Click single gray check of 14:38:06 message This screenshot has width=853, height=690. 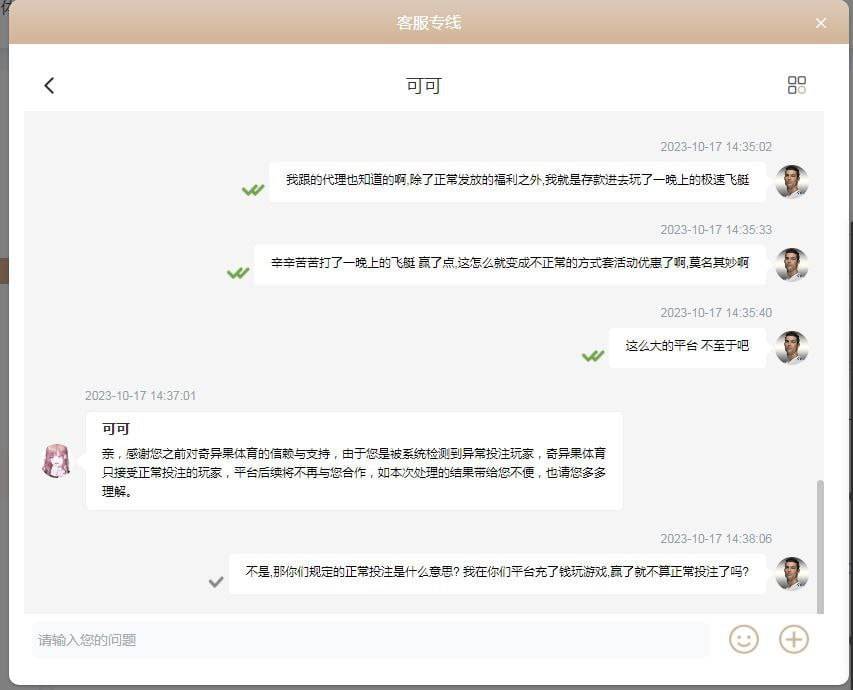[x=216, y=582]
